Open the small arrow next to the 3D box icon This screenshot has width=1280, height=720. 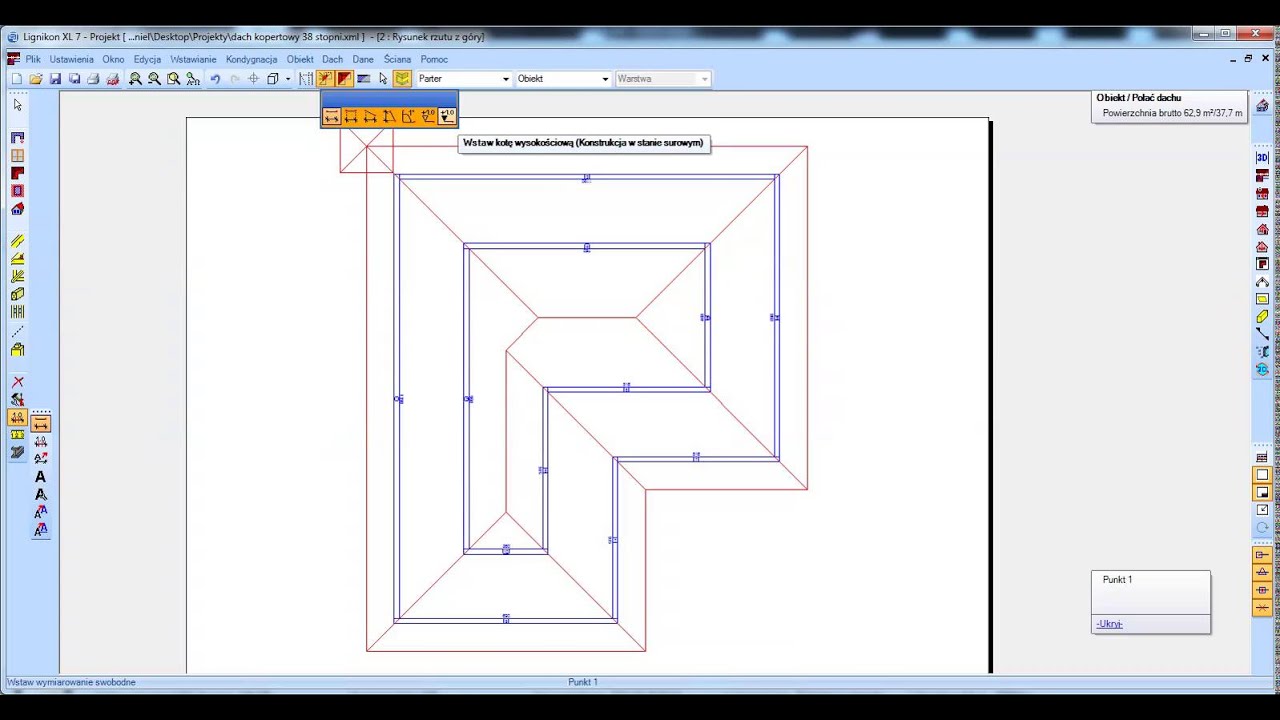288,79
